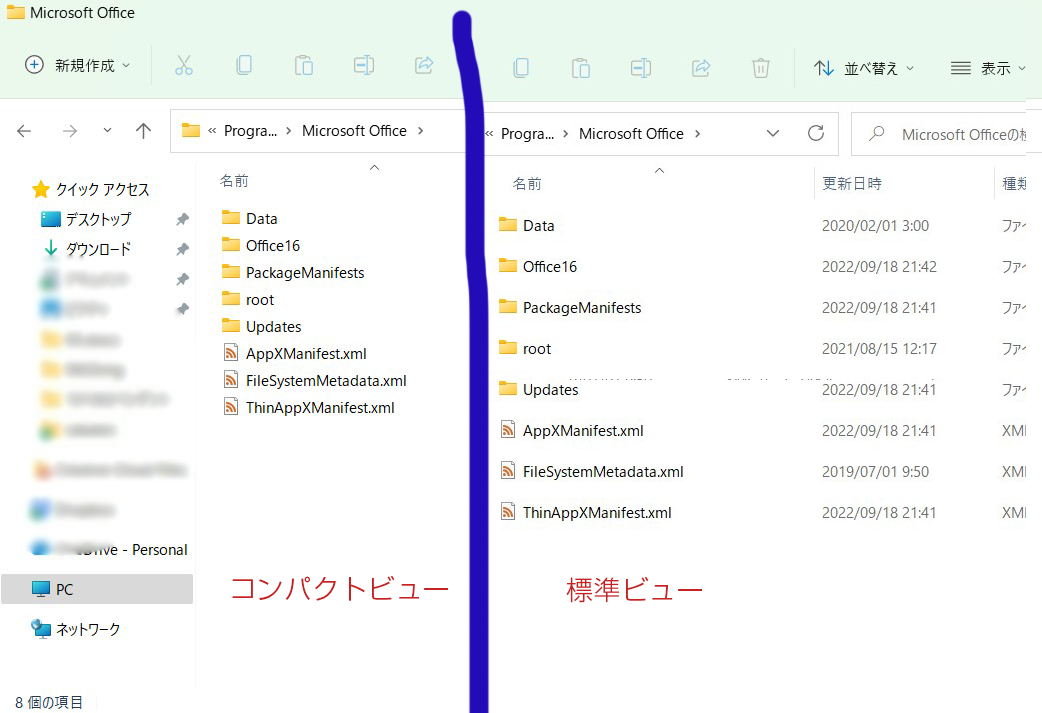Sort by the 更新日時 column header
This screenshot has width=1042, height=713.
852,184
